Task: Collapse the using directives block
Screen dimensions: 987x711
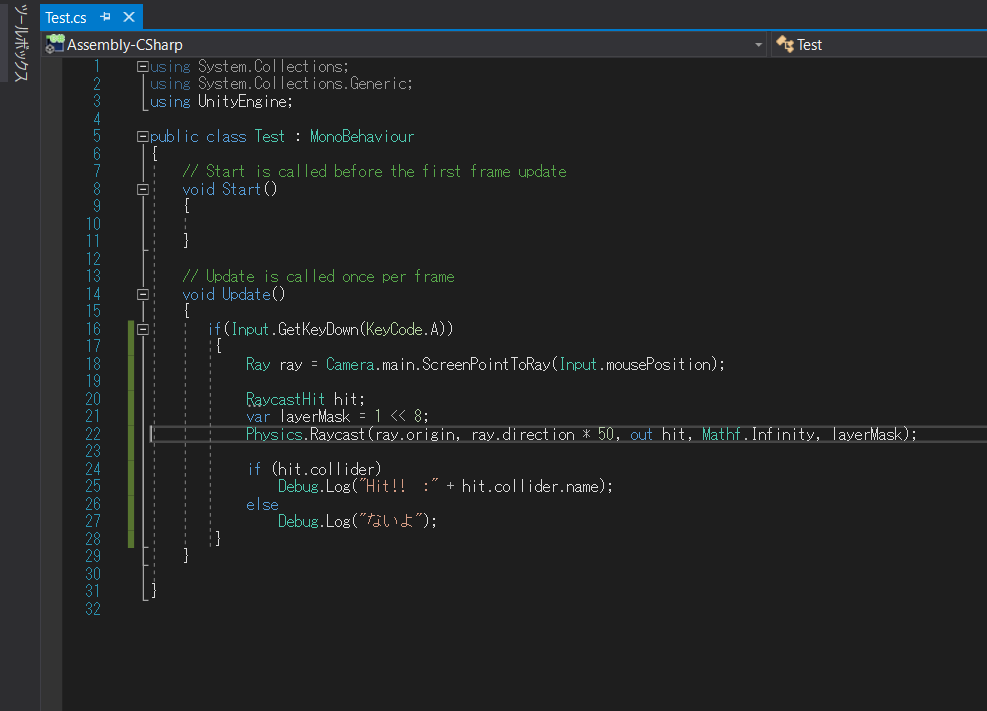Action: pos(143,66)
